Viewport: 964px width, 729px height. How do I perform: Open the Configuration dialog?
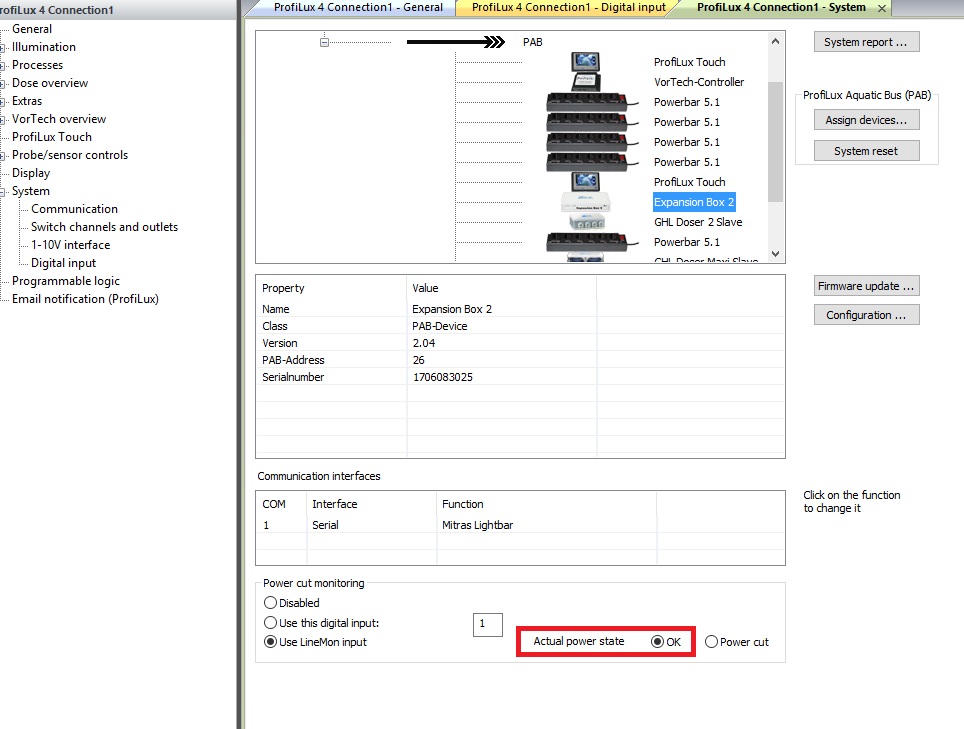tap(866, 315)
